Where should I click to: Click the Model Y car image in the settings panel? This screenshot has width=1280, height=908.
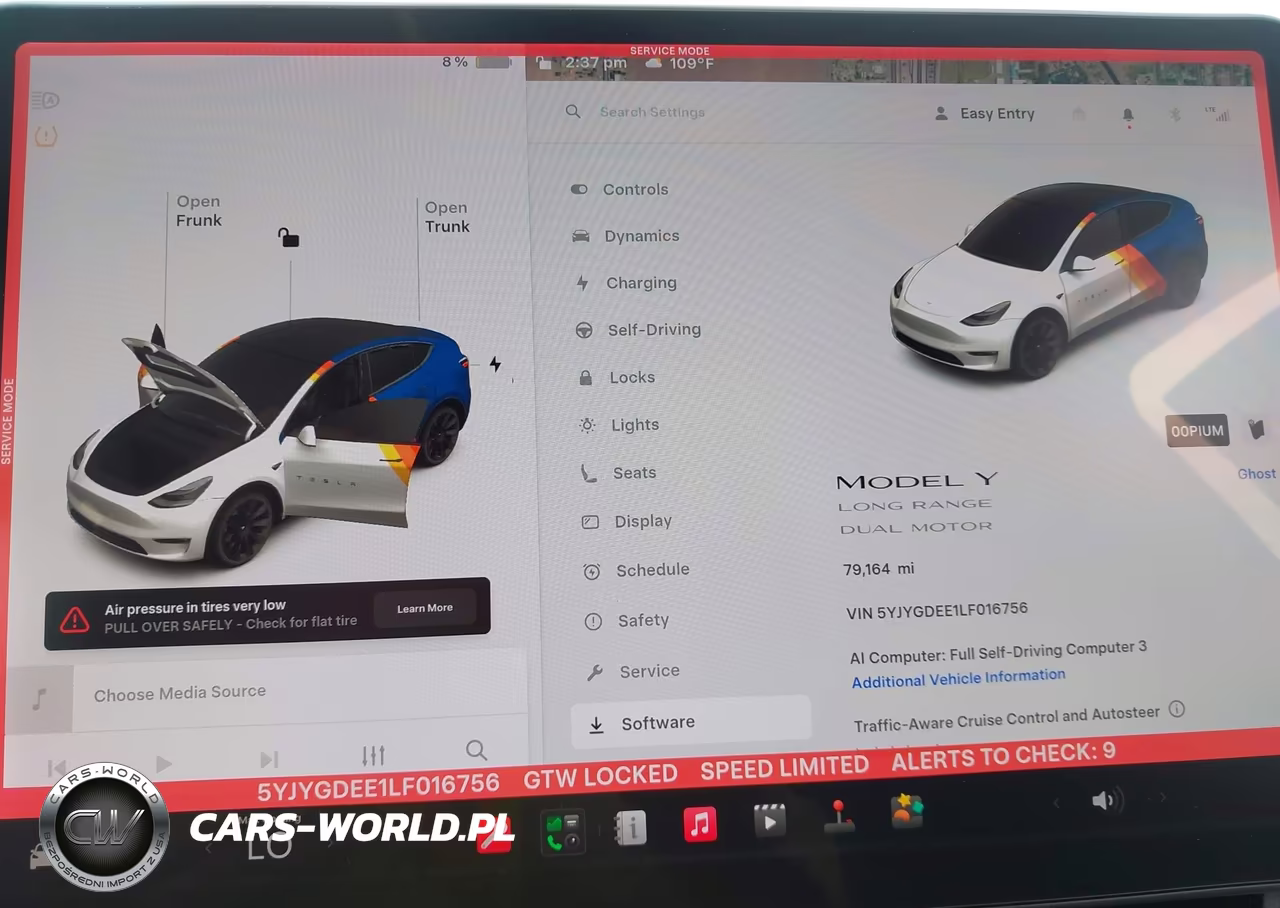coord(1048,280)
